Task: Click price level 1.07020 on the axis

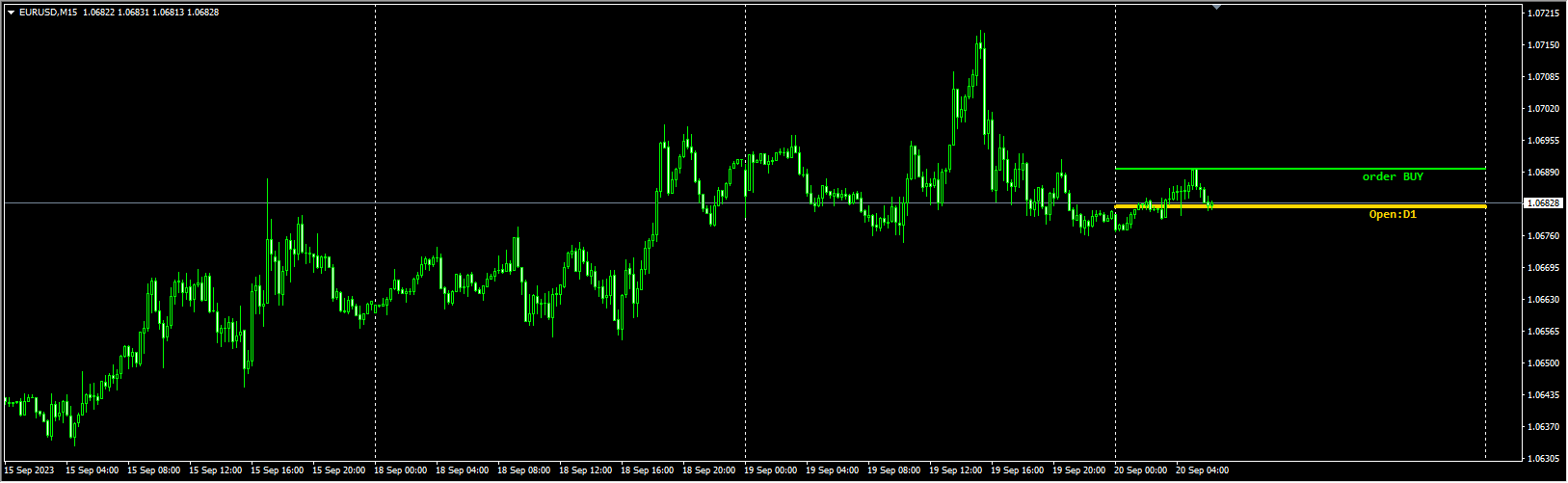Action: 1544,109
